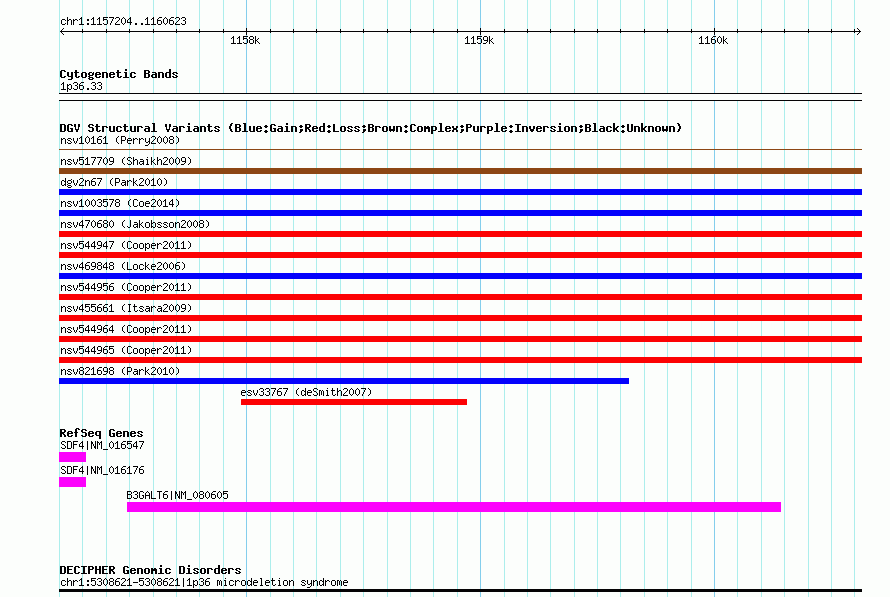Select the black 1p36 microdeletion syndrome bar

460,591
